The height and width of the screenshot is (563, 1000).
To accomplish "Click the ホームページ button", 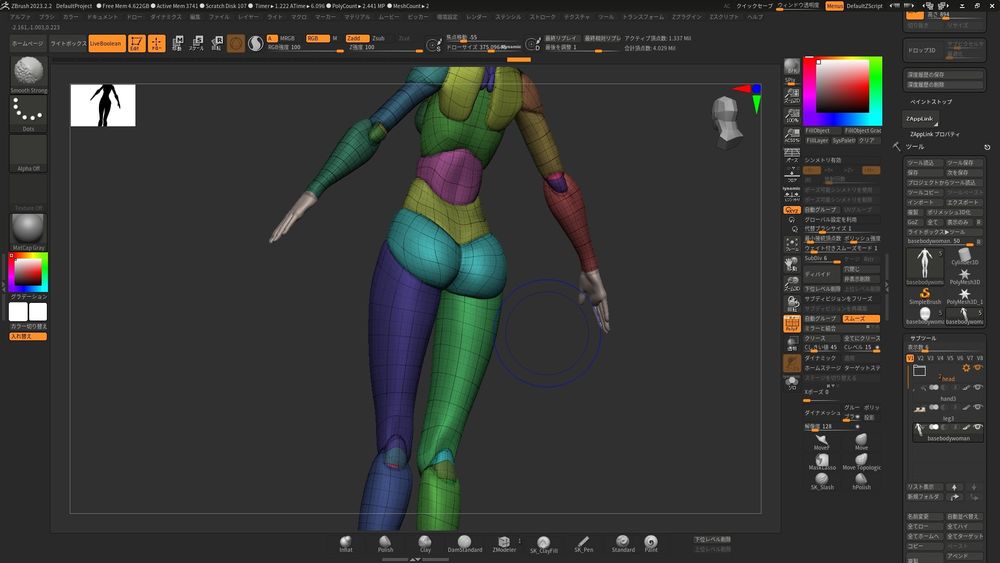I will pyautogui.click(x=28, y=43).
